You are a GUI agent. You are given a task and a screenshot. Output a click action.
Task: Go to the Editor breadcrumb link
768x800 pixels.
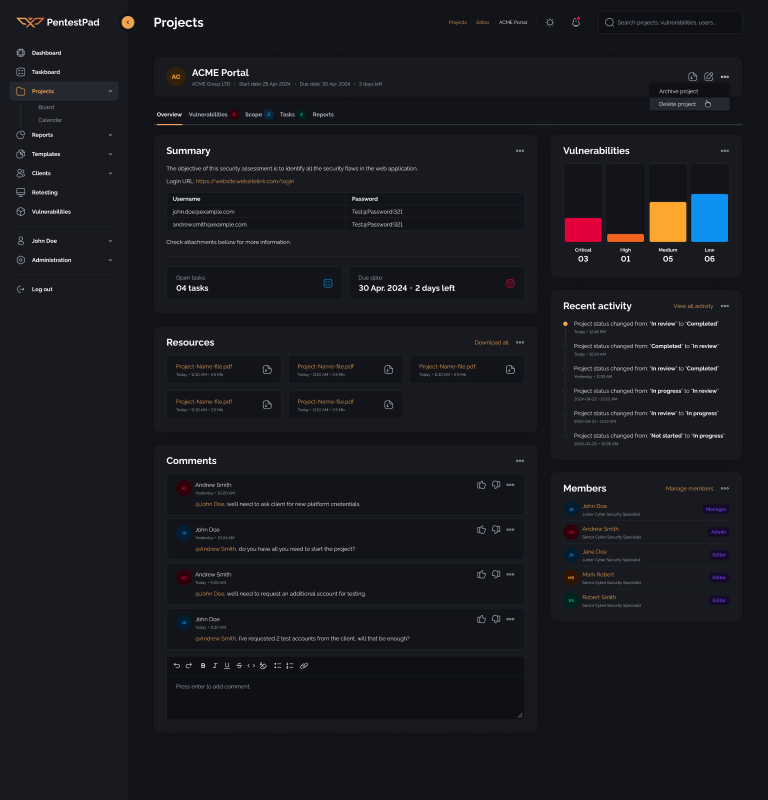click(482, 22)
